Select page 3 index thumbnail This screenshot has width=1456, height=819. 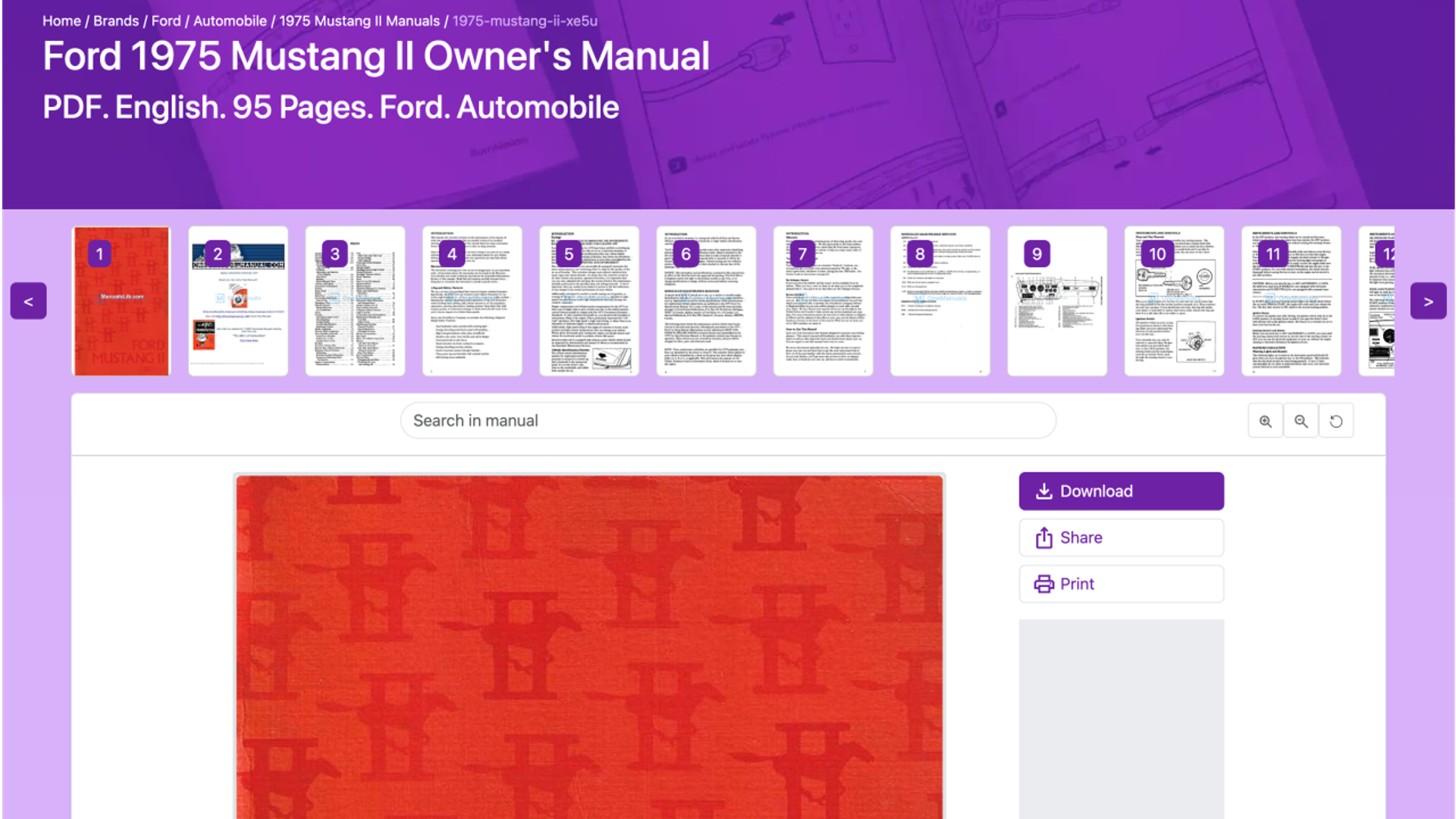click(x=355, y=301)
